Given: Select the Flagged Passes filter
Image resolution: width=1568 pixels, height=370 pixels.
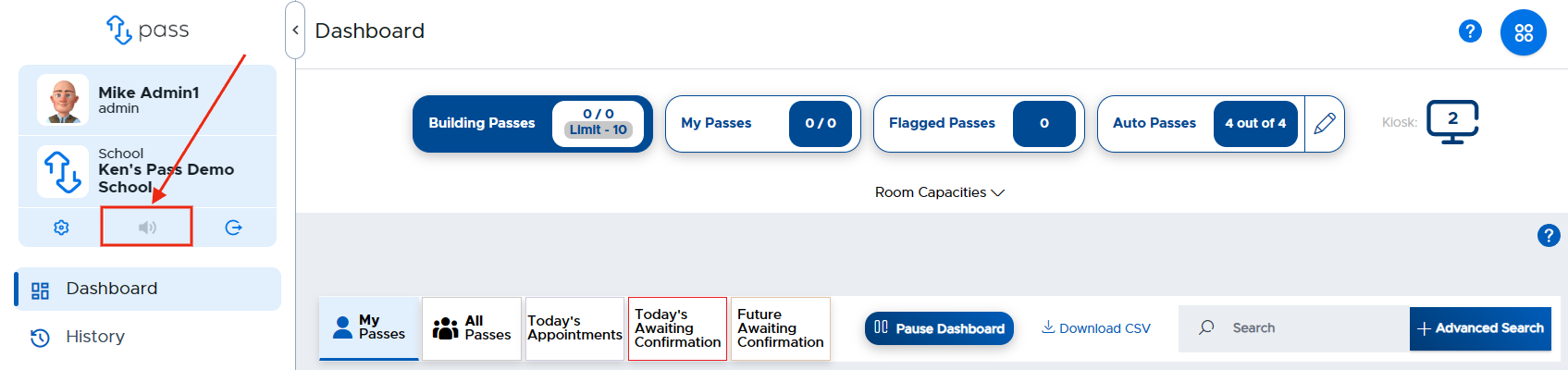Looking at the screenshot, I should tap(979, 123).
